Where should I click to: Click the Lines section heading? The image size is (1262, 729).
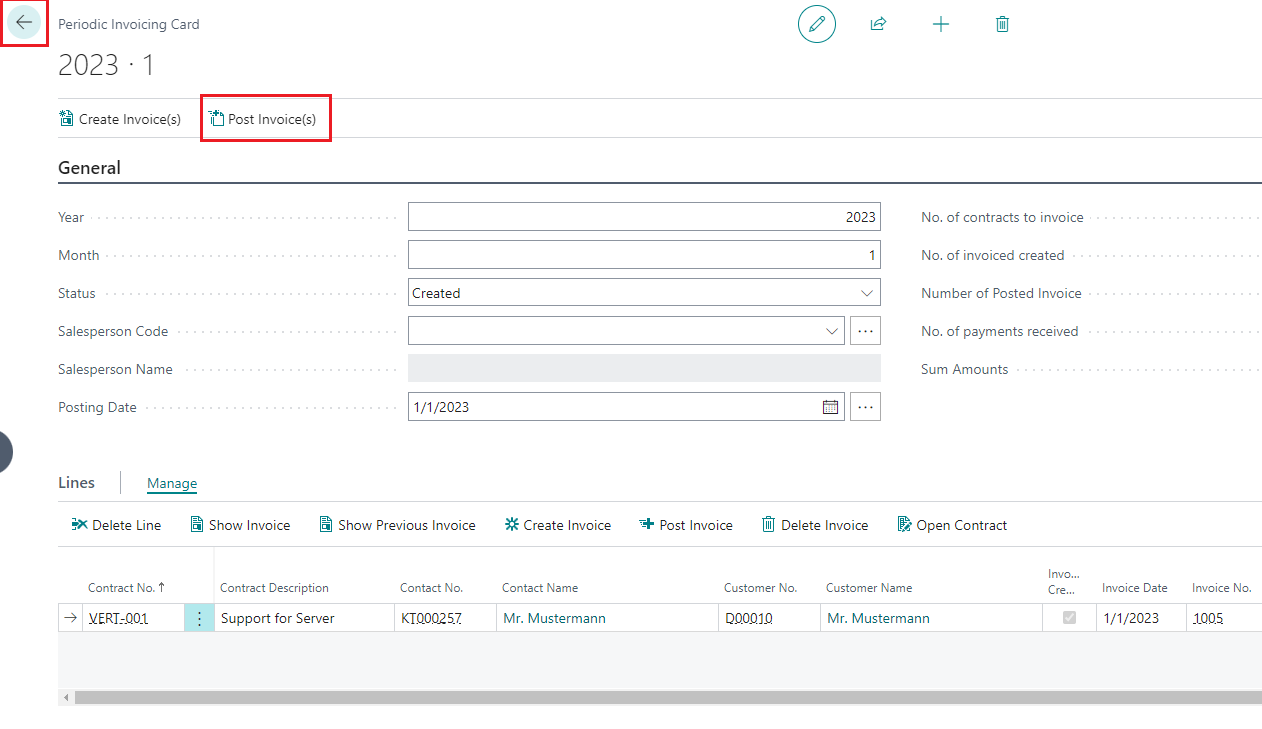tap(77, 482)
